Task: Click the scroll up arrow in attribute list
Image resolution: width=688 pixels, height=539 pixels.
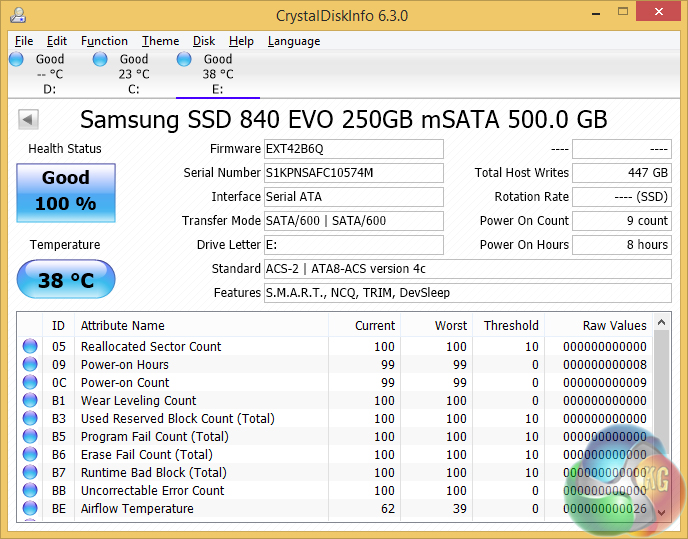Action: coord(662,324)
